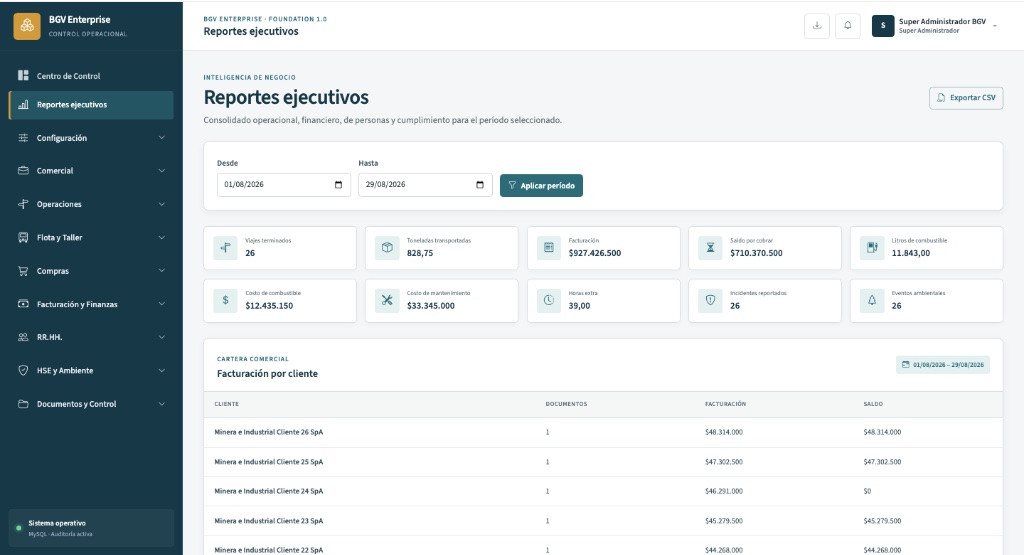Click the Documentos y Control folder icon
Viewport: 1024px width, 555px height.
[x=23, y=404]
